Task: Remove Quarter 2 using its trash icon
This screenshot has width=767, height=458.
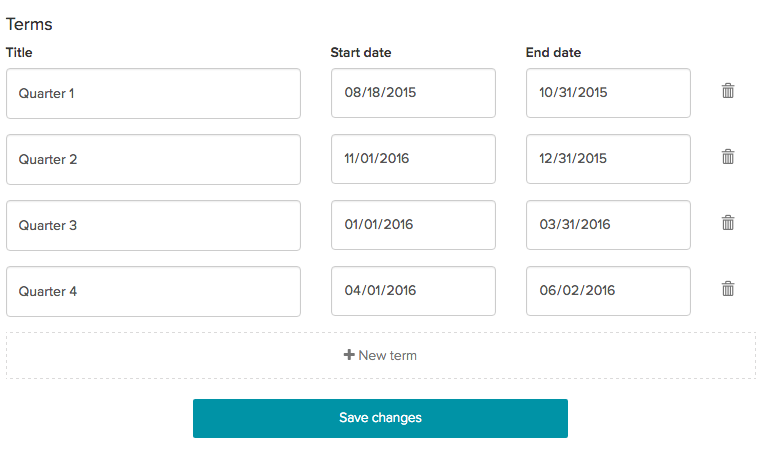Action: click(728, 157)
